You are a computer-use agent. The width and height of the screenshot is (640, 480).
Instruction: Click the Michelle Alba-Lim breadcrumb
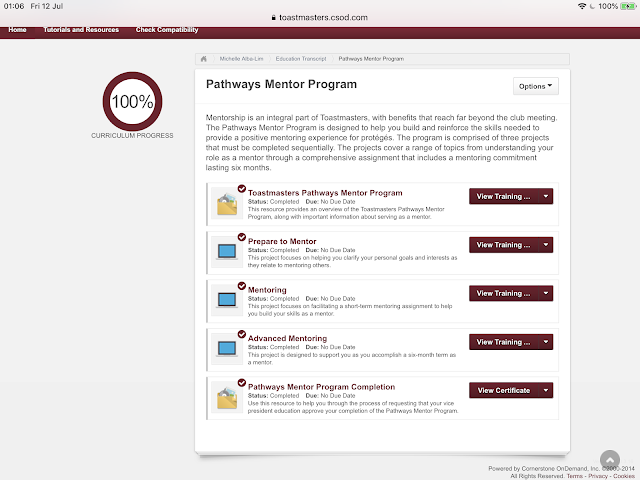click(241, 59)
